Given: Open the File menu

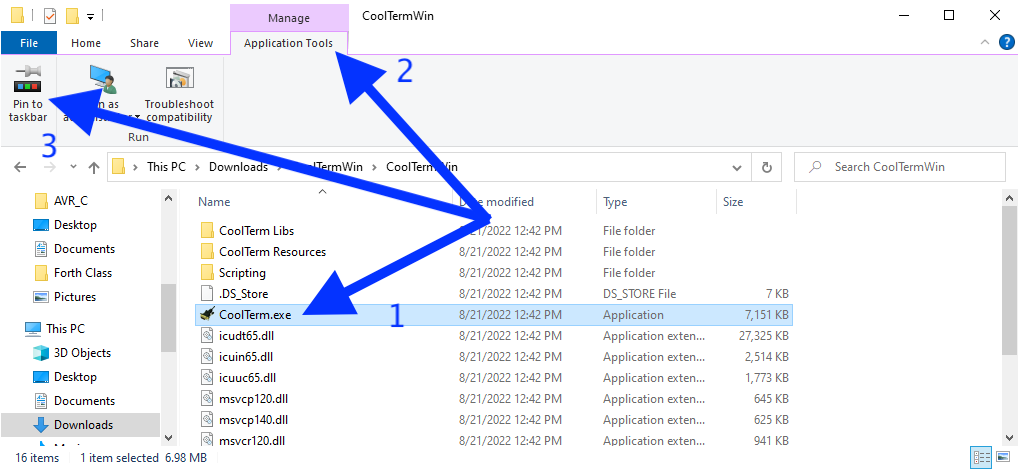Looking at the screenshot, I should tap(29, 44).
